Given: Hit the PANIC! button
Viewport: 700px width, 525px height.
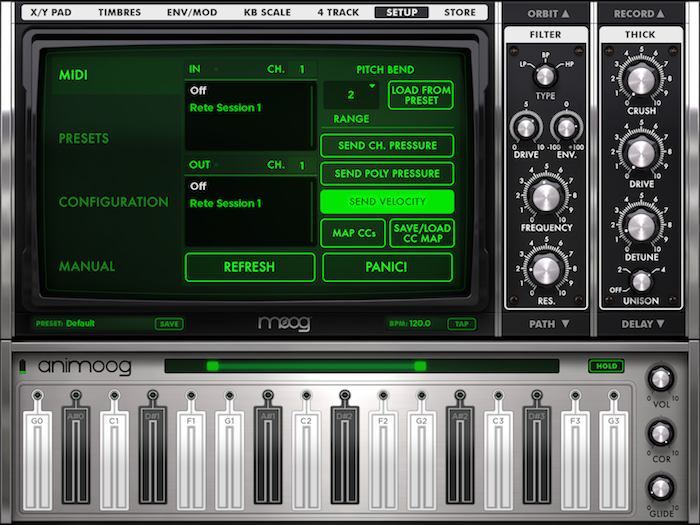Looking at the screenshot, I should click(387, 267).
